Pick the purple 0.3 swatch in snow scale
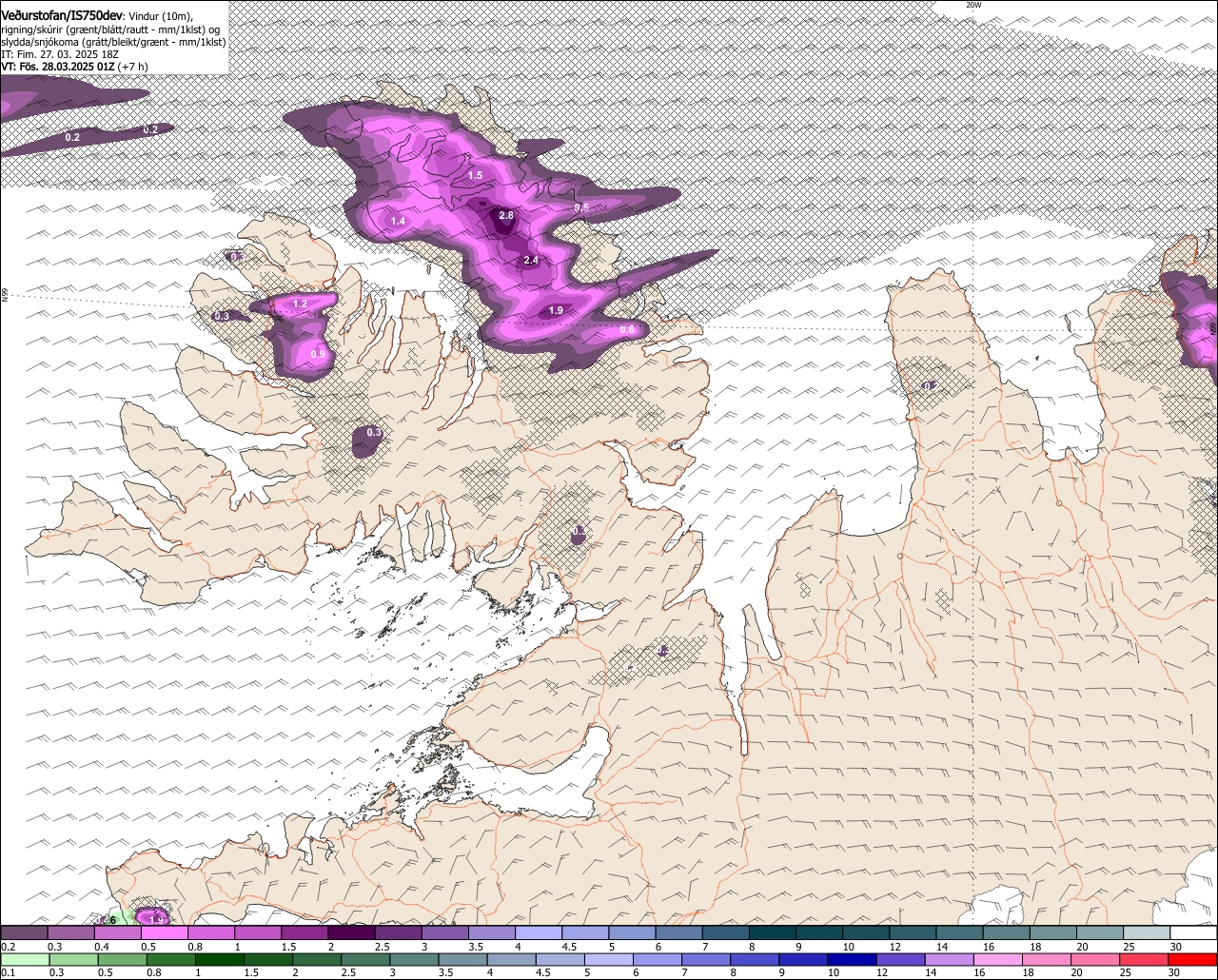The image size is (1218, 980). [x=69, y=933]
